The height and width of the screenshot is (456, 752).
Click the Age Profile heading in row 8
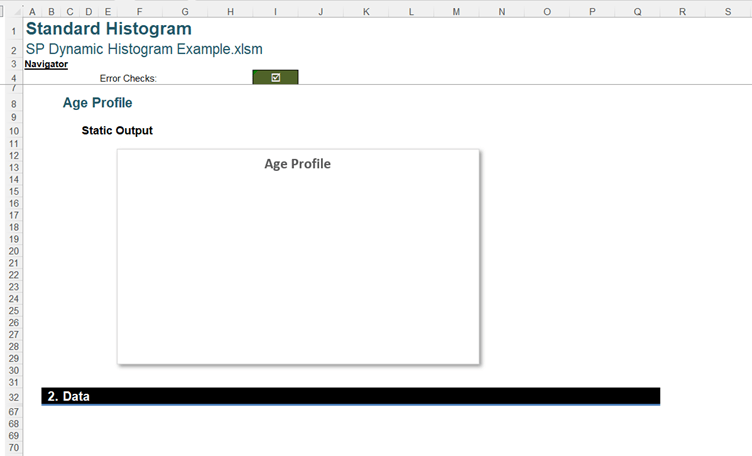tap(97, 103)
